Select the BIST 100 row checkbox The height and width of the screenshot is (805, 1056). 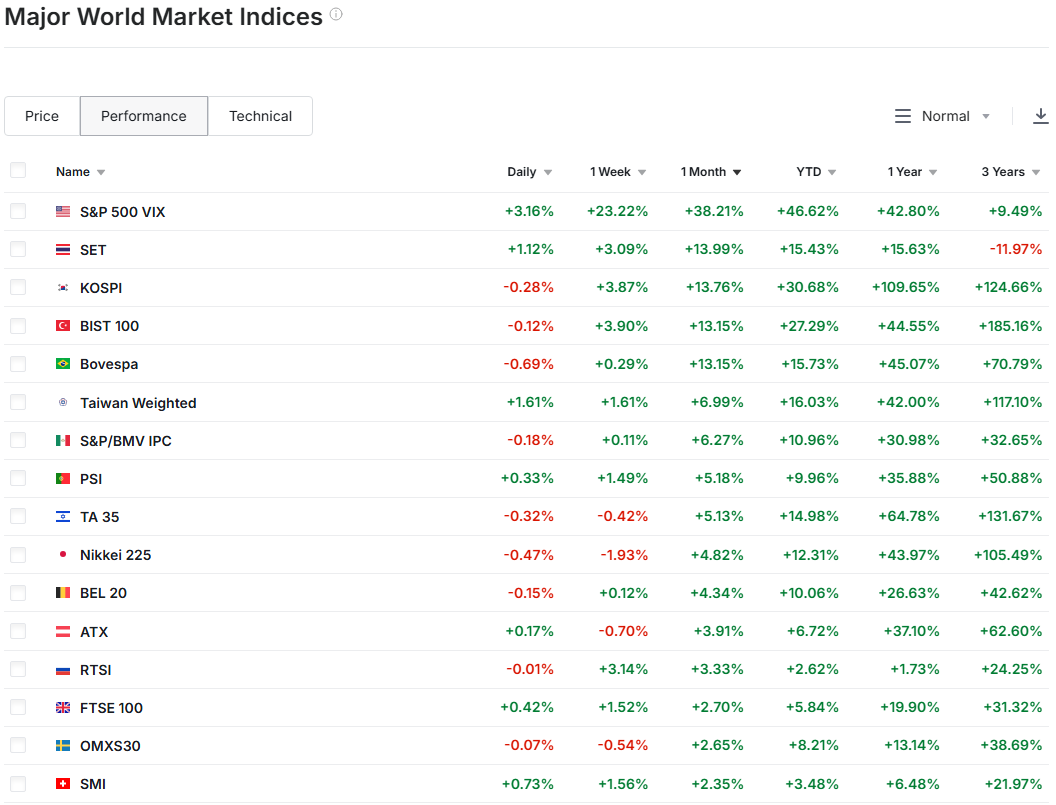click(18, 326)
